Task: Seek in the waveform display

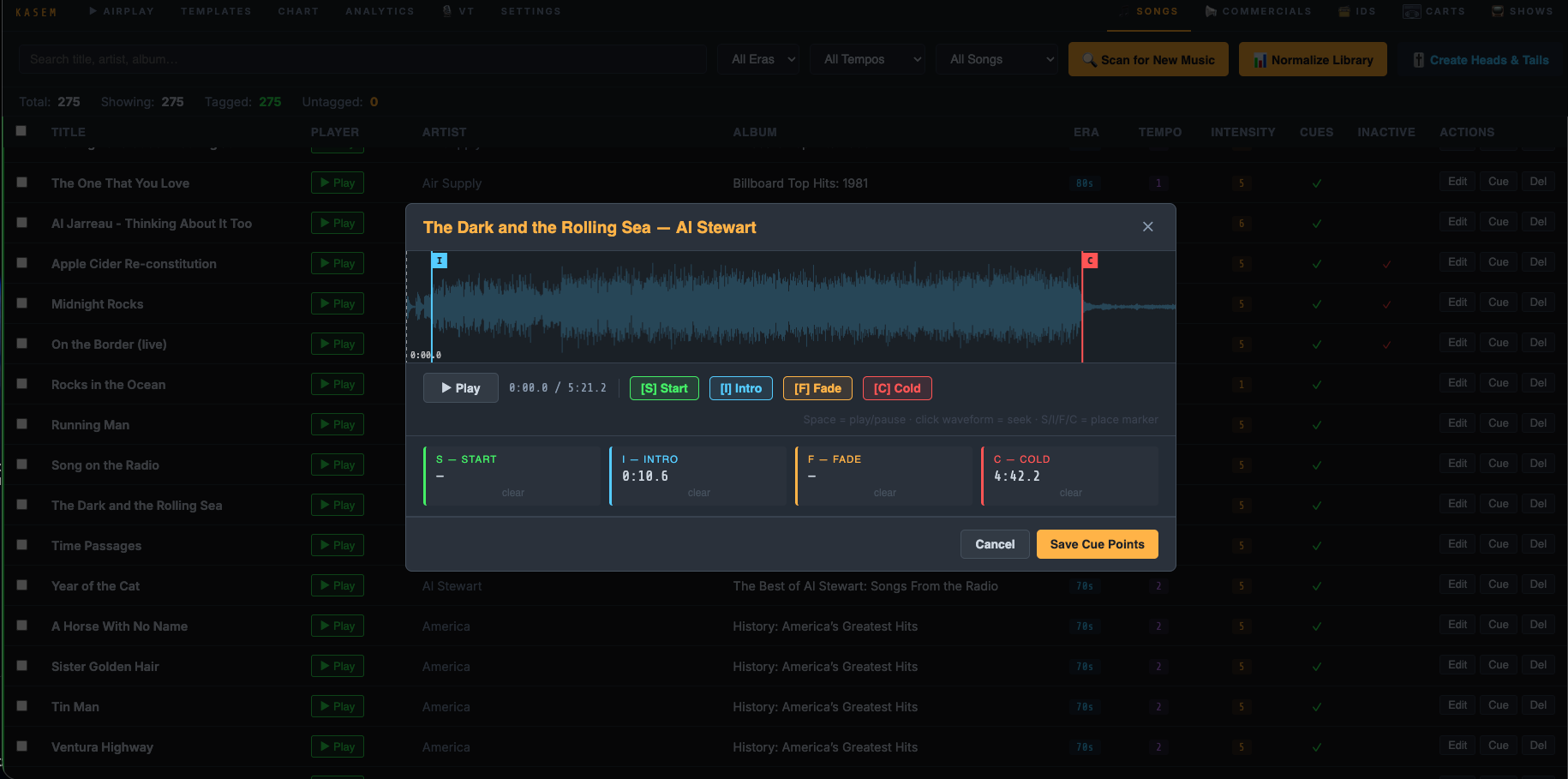Action: pos(791,307)
